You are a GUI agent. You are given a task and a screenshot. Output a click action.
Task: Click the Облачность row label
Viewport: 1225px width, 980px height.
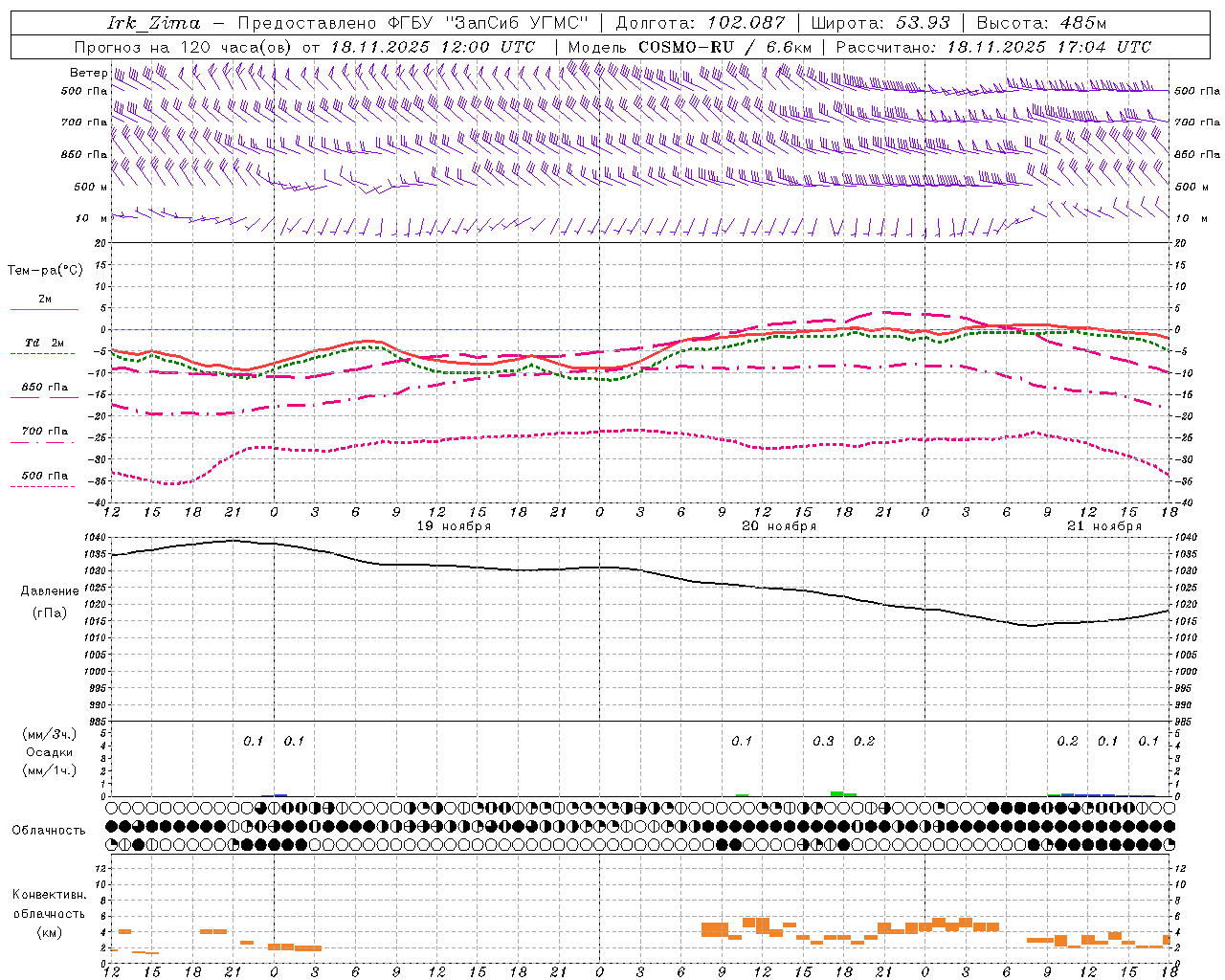coord(49,830)
